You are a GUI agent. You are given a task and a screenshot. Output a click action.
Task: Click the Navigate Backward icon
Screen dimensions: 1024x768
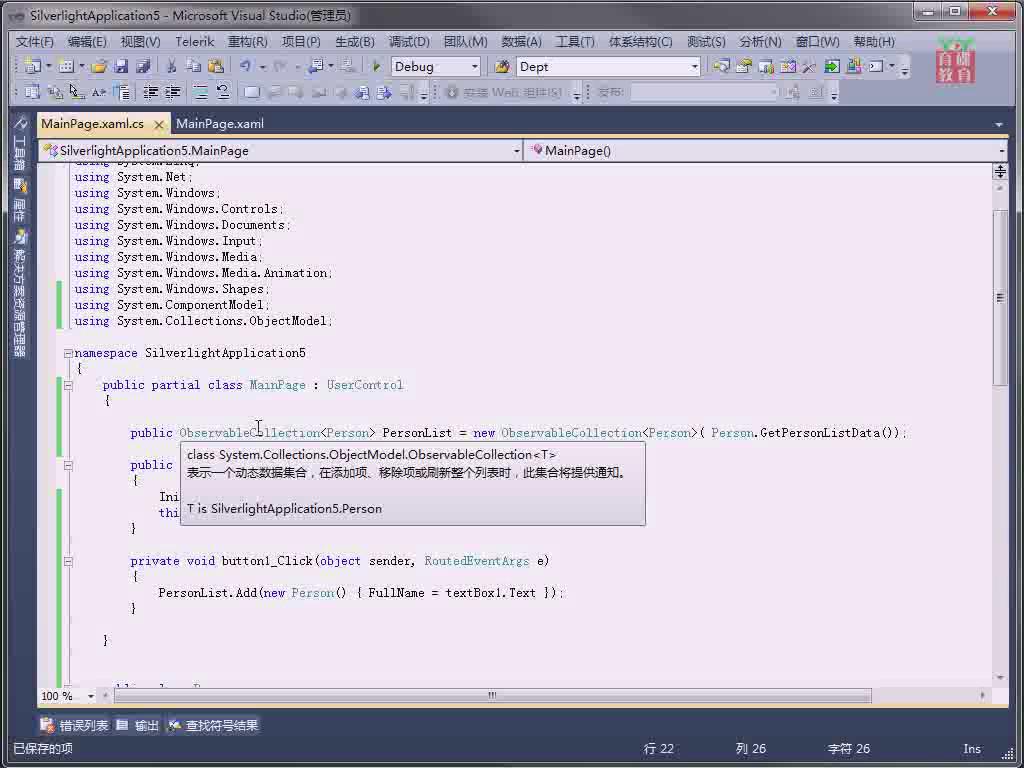(318, 66)
